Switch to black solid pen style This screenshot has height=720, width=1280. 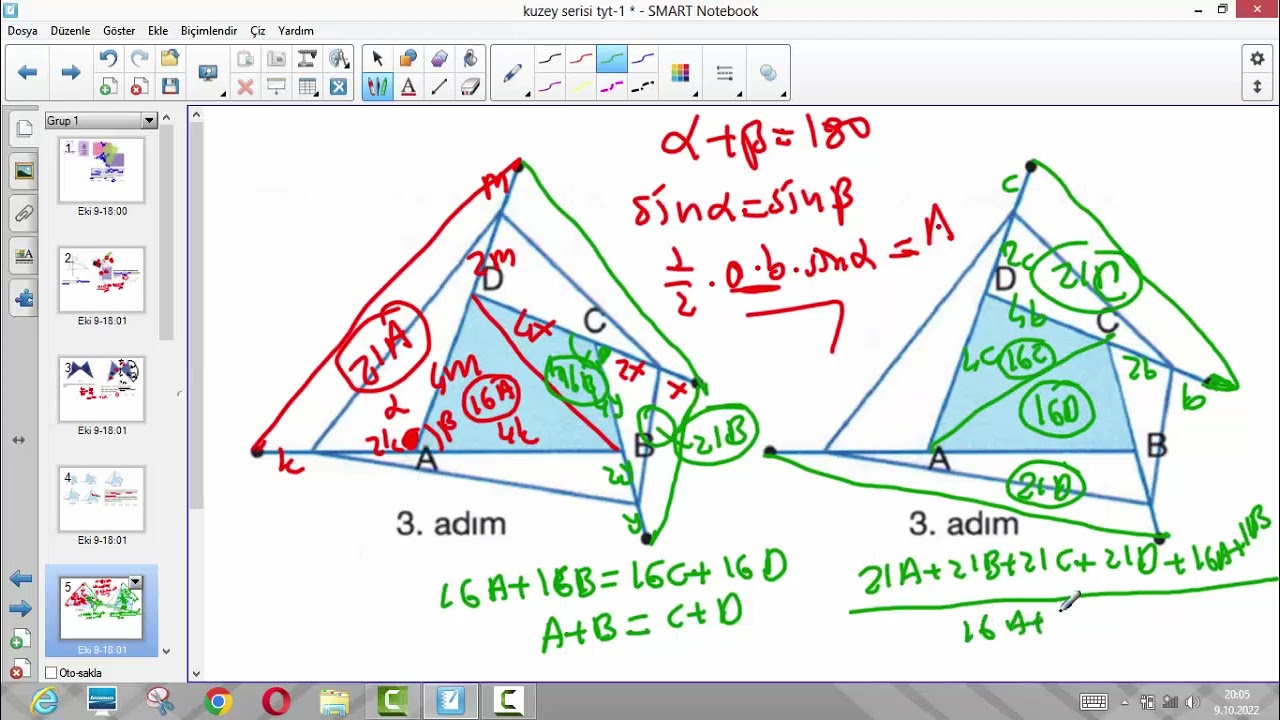(x=550, y=59)
